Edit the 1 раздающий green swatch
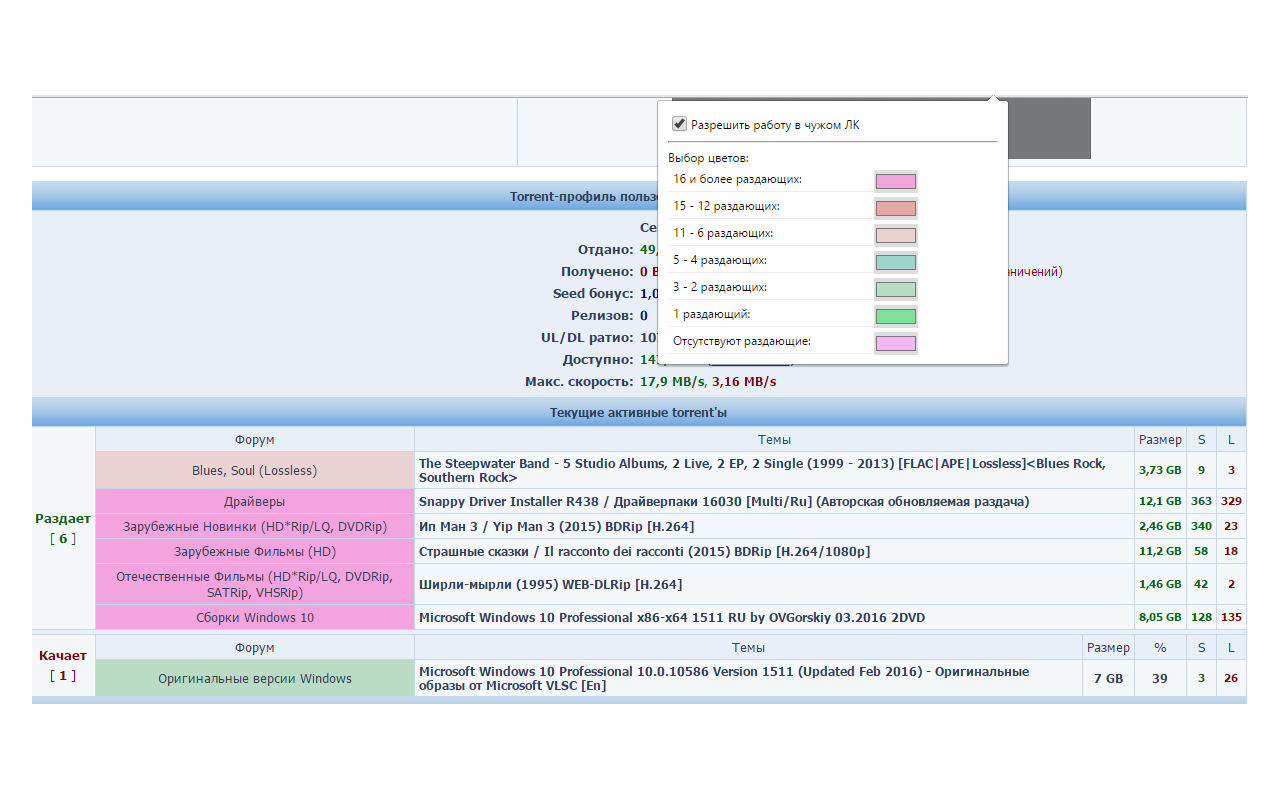 point(895,316)
